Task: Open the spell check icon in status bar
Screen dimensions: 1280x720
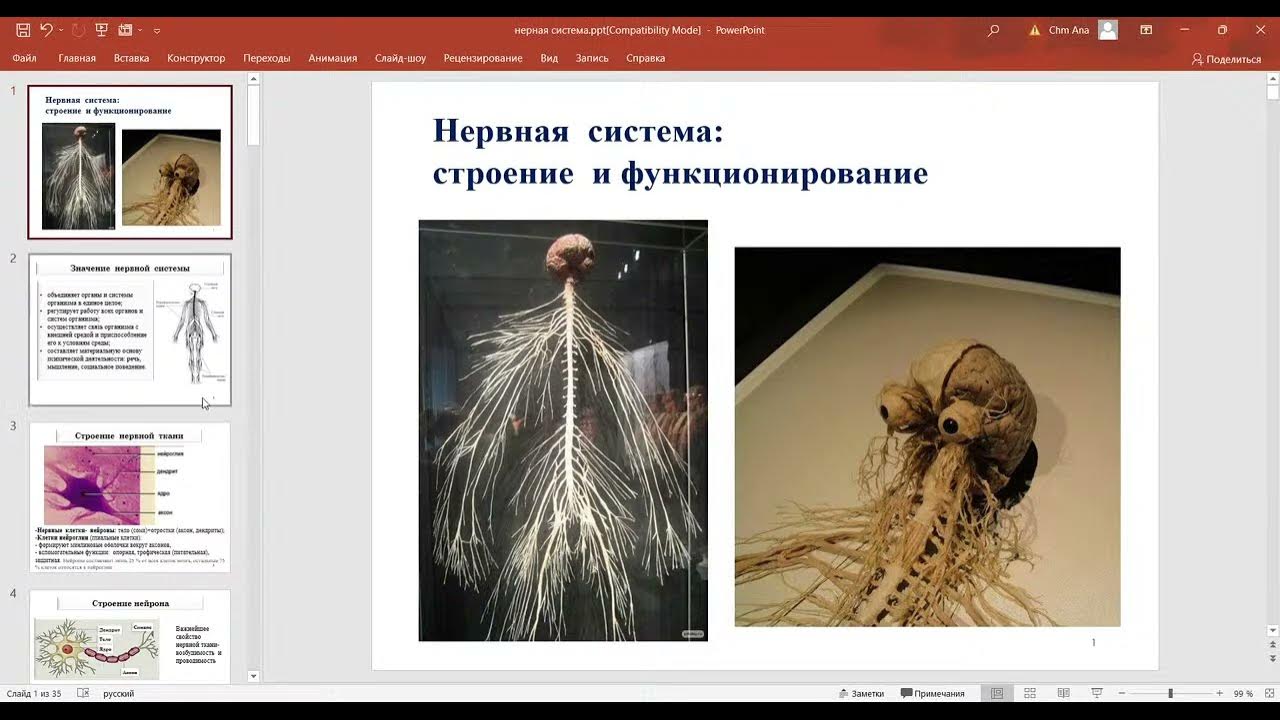Action: tap(83, 693)
